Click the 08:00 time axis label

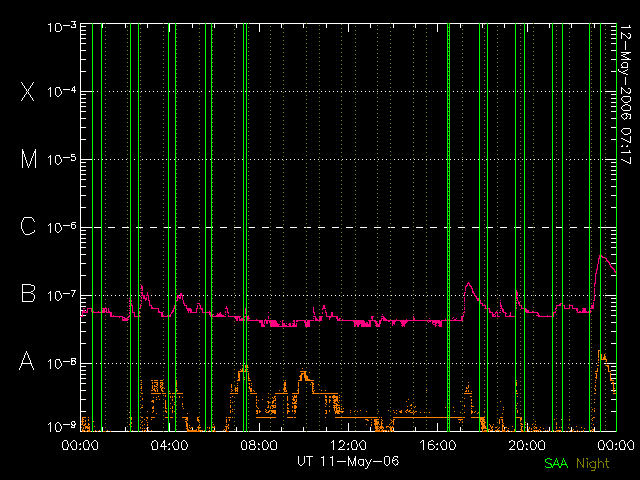259,444
